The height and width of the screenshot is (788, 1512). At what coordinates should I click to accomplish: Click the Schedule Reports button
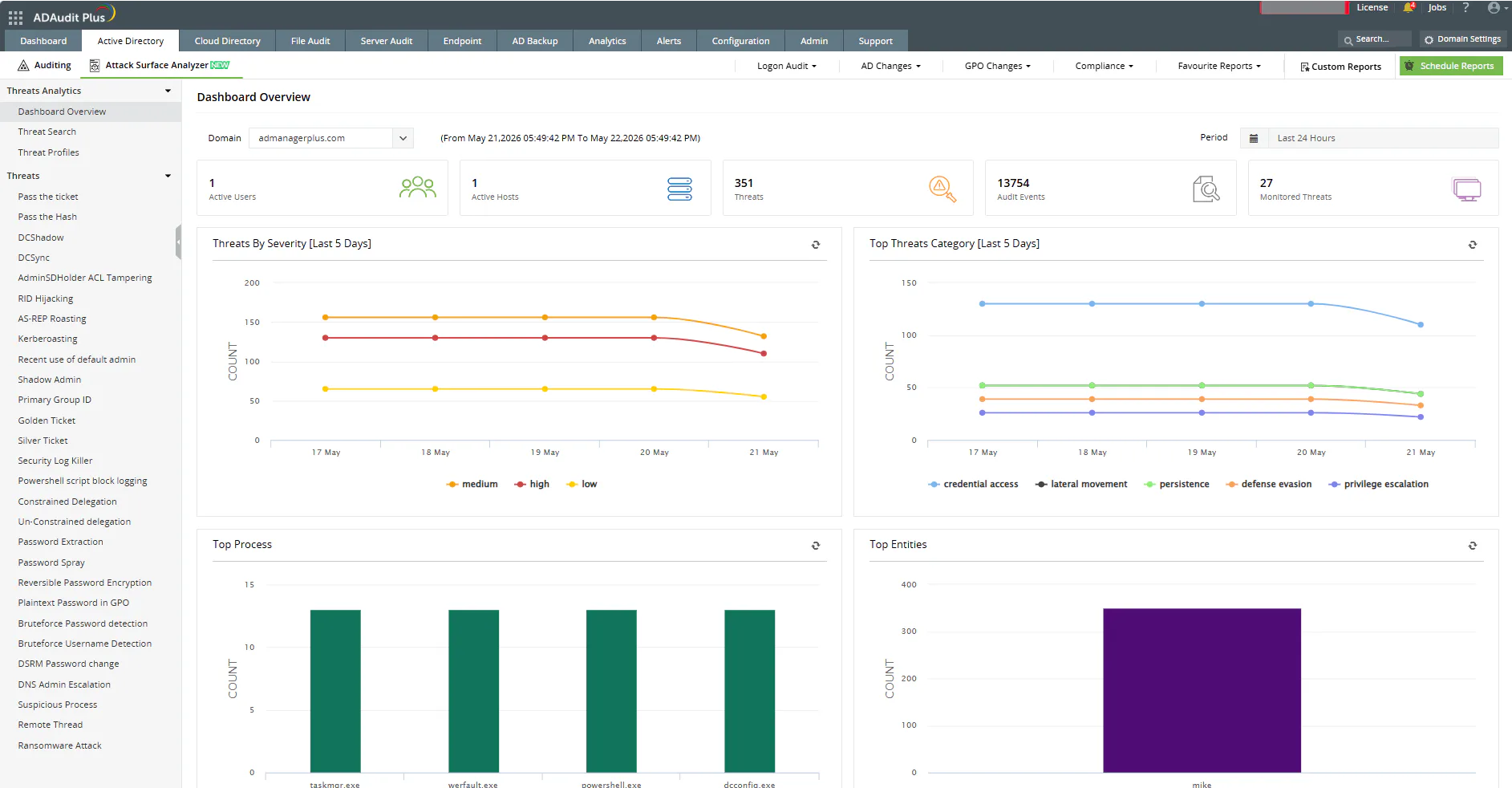point(1451,66)
